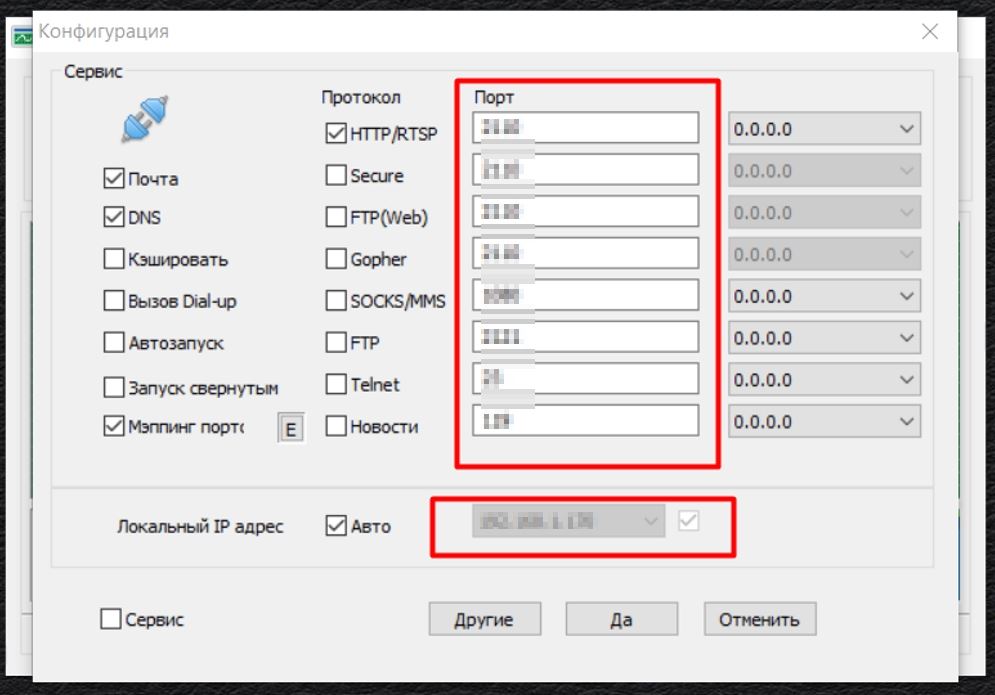Click the FTP port input field

click(x=586, y=337)
